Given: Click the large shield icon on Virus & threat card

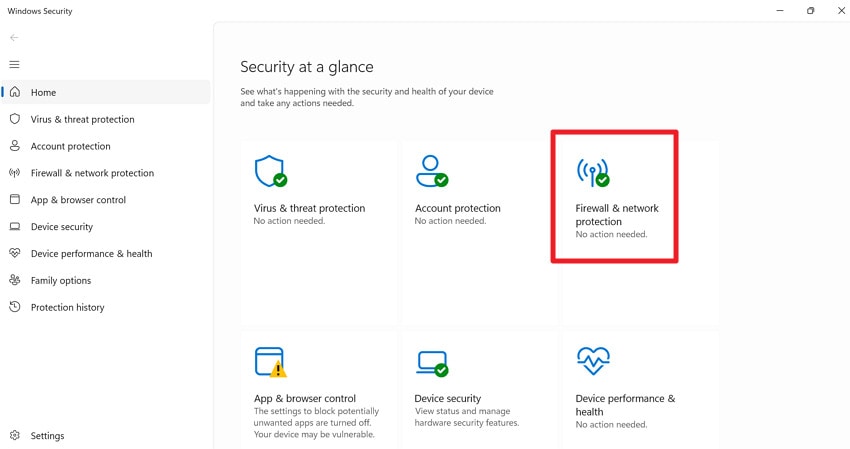Looking at the screenshot, I should 271,171.
